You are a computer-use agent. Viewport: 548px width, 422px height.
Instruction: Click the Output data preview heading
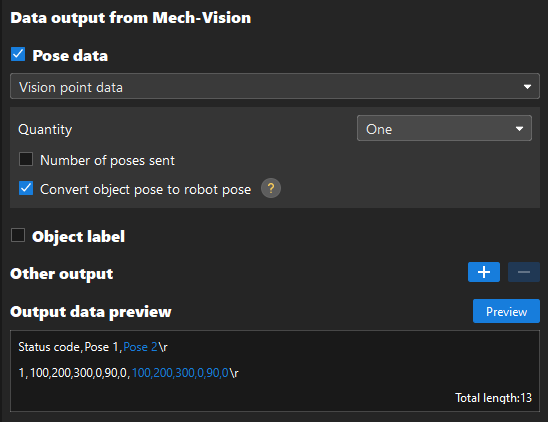point(91,312)
